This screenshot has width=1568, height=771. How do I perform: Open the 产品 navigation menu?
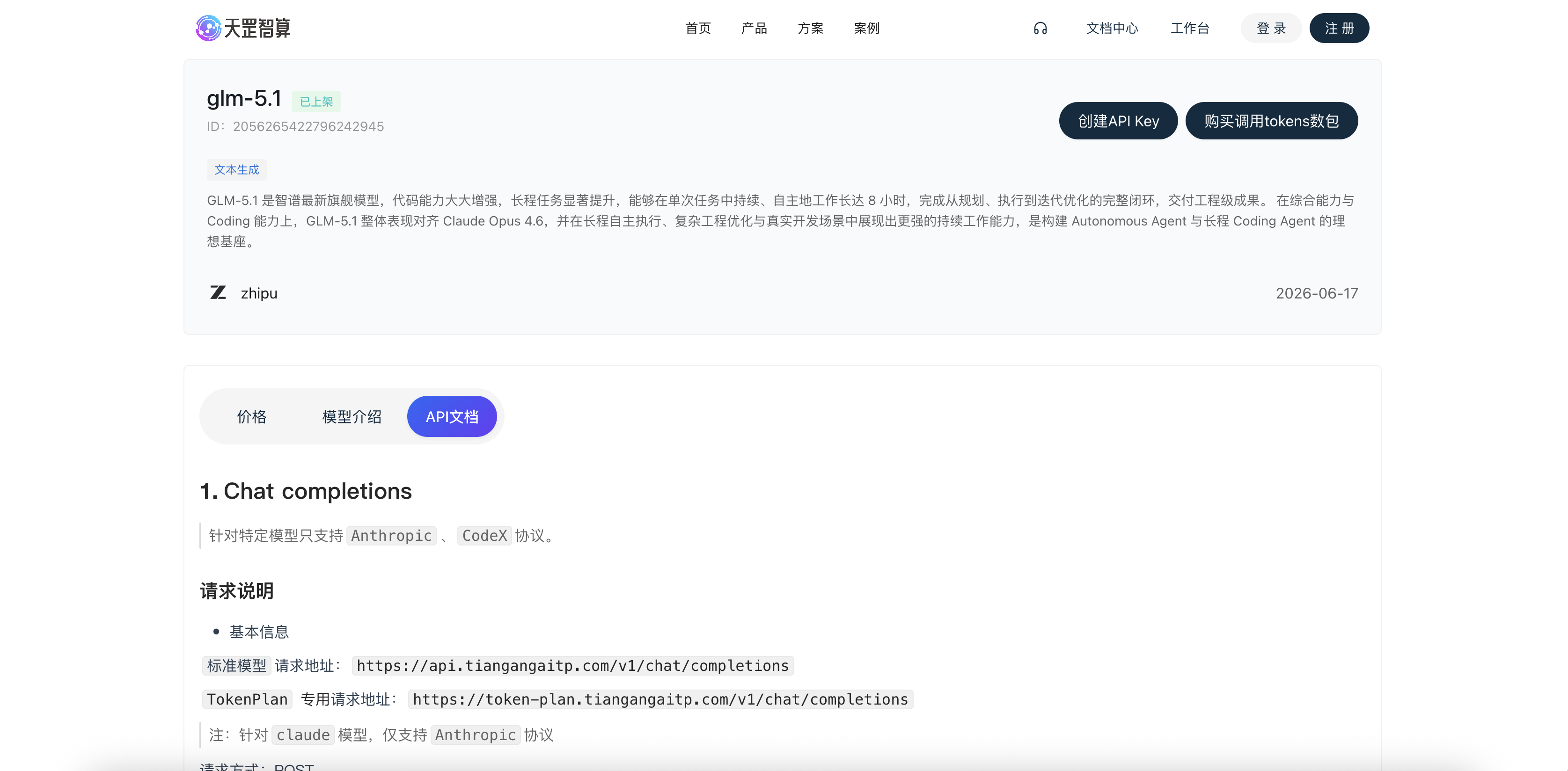pos(754,29)
